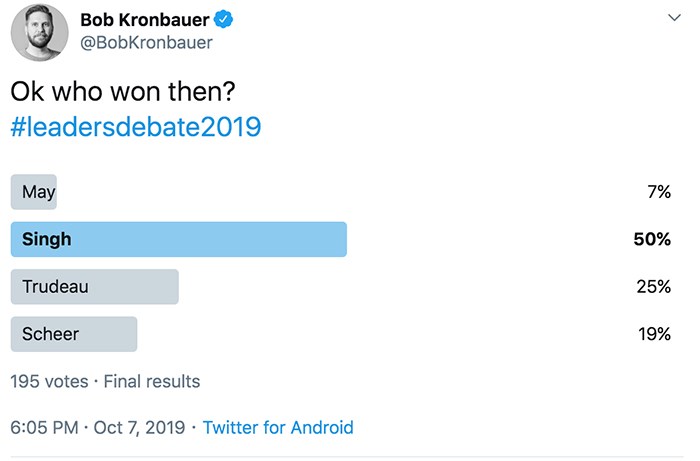Screen dimensions: 700x461
Task: Expand the tweet options chevron
Action: pos(674,17)
